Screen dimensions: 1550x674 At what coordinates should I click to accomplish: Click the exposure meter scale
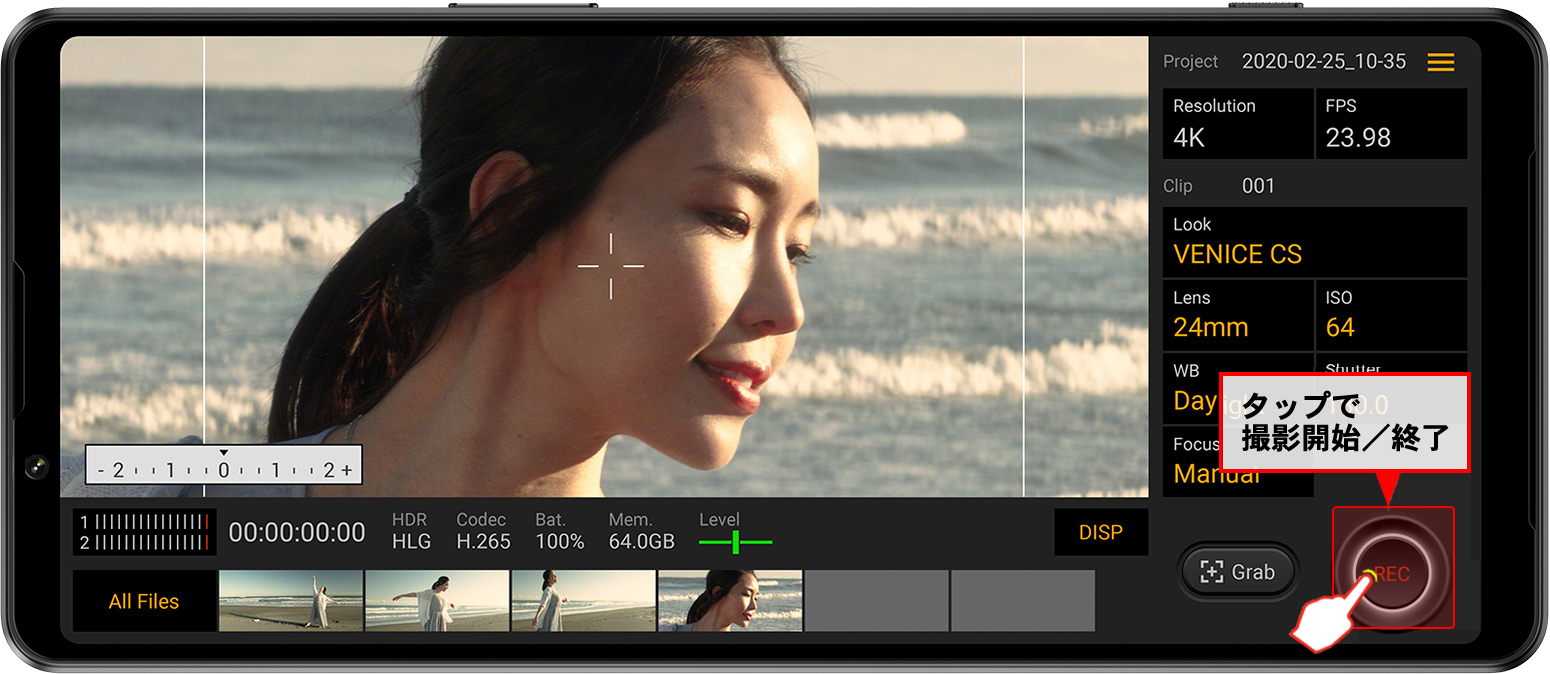point(223,466)
